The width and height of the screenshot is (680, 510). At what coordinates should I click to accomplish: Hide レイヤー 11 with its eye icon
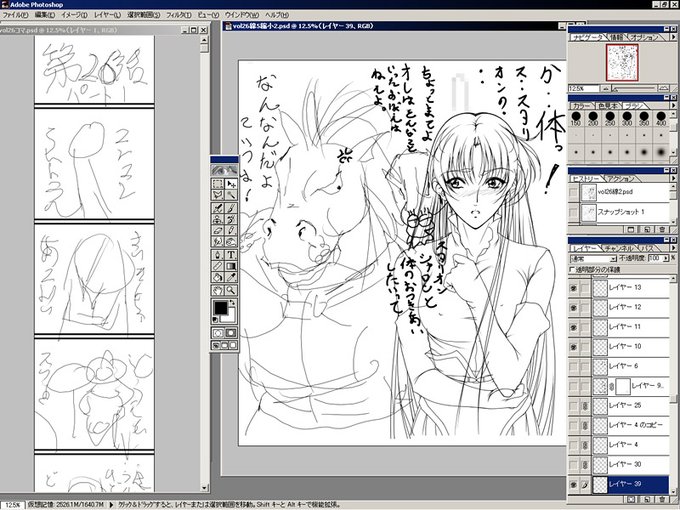click(573, 327)
